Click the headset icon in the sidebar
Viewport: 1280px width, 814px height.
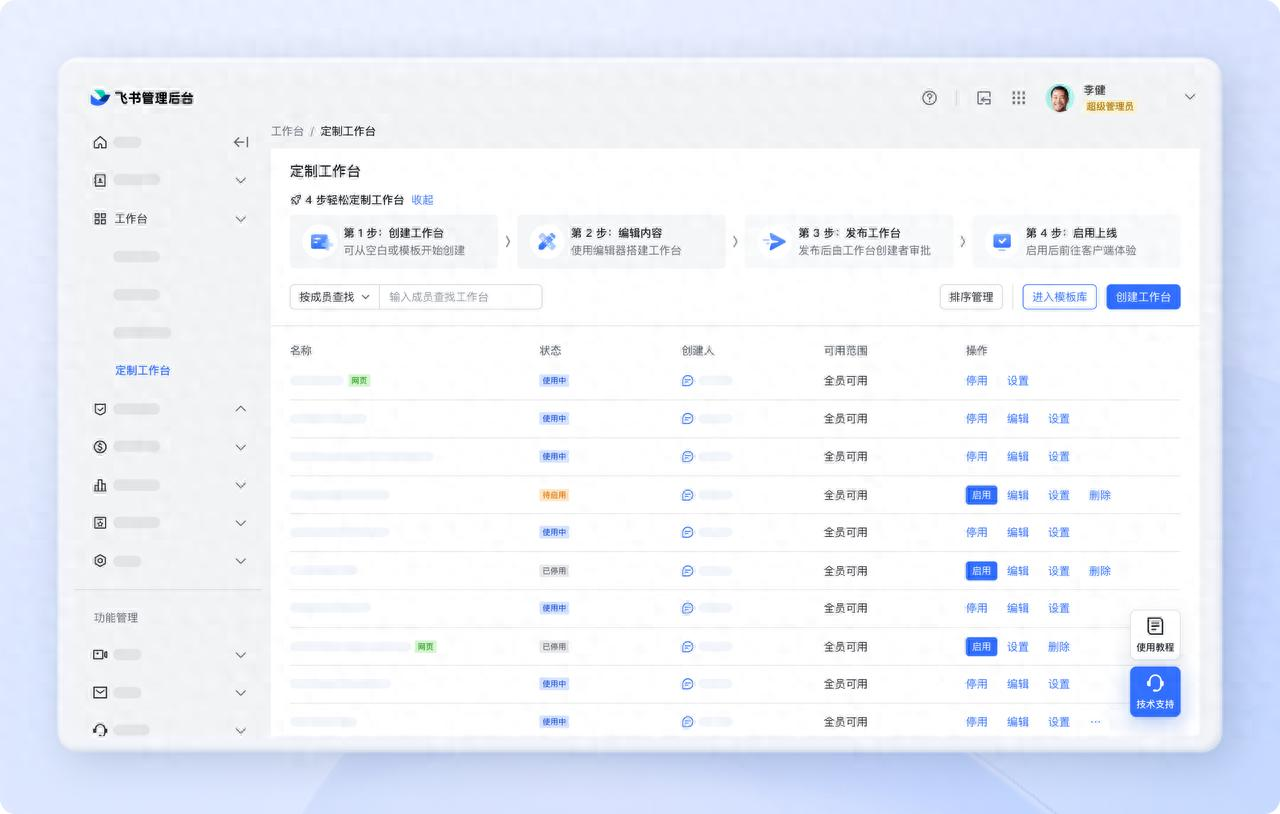(100, 730)
